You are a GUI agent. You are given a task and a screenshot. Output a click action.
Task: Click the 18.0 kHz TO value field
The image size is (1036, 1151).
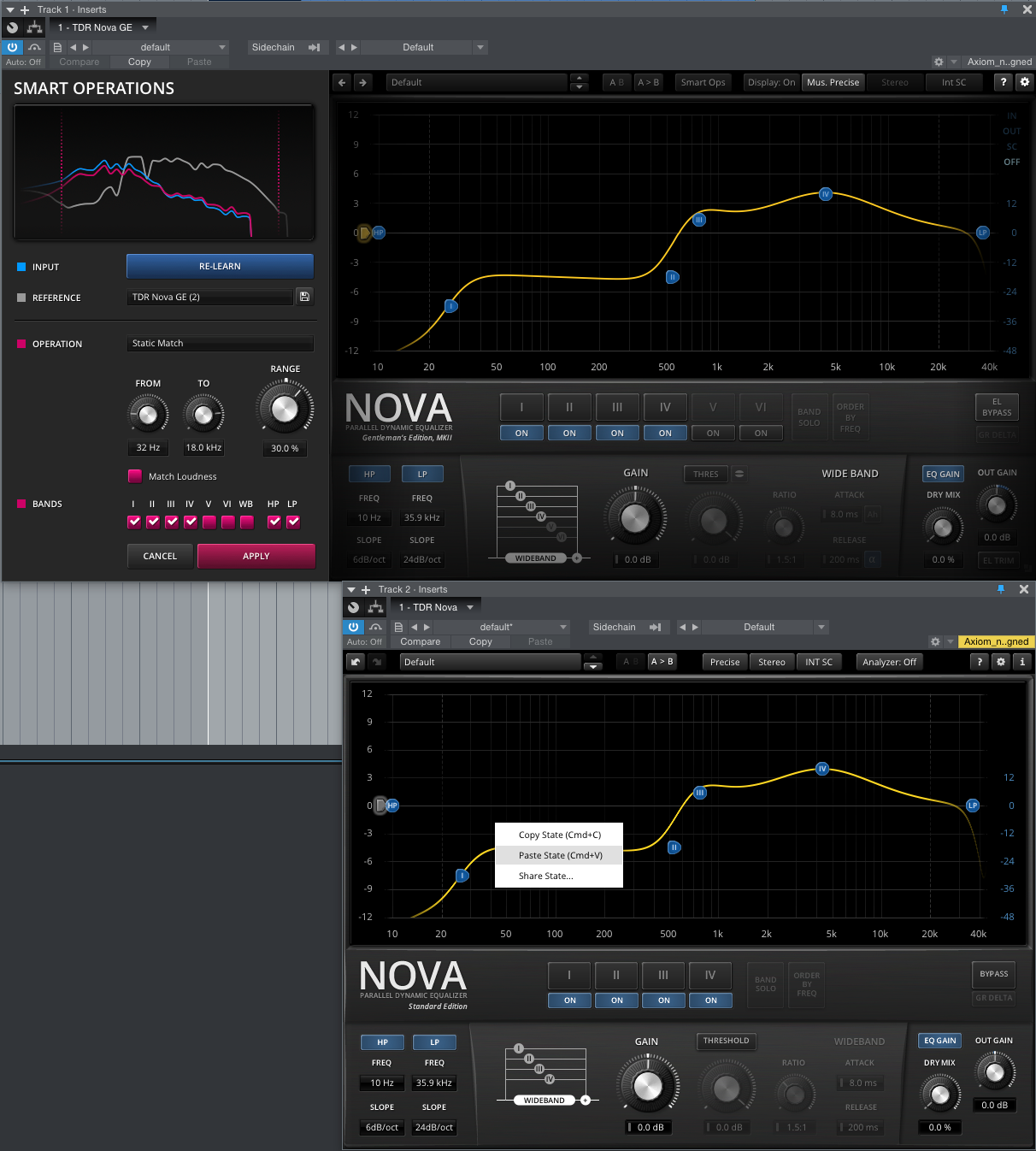click(x=203, y=447)
